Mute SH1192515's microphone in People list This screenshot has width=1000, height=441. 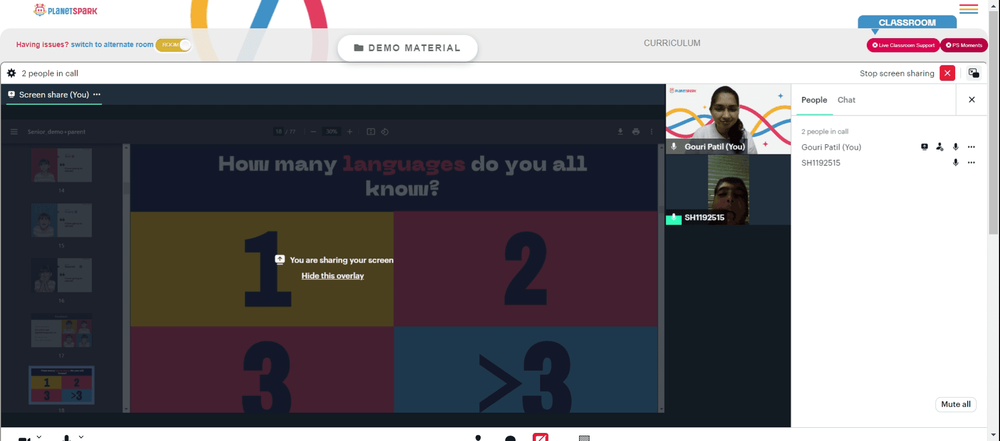(x=955, y=163)
